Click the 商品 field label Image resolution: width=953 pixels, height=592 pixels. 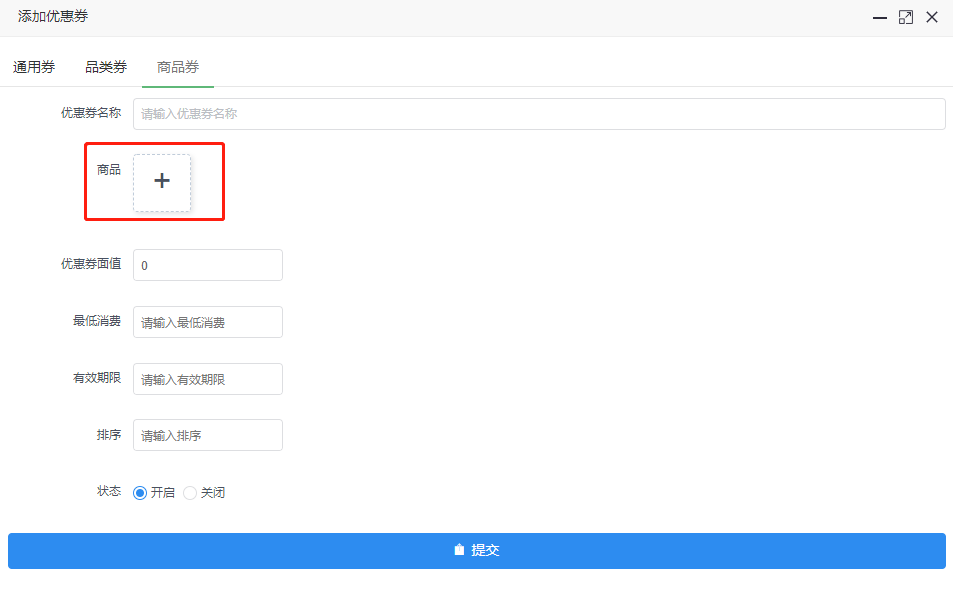pyautogui.click(x=109, y=170)
